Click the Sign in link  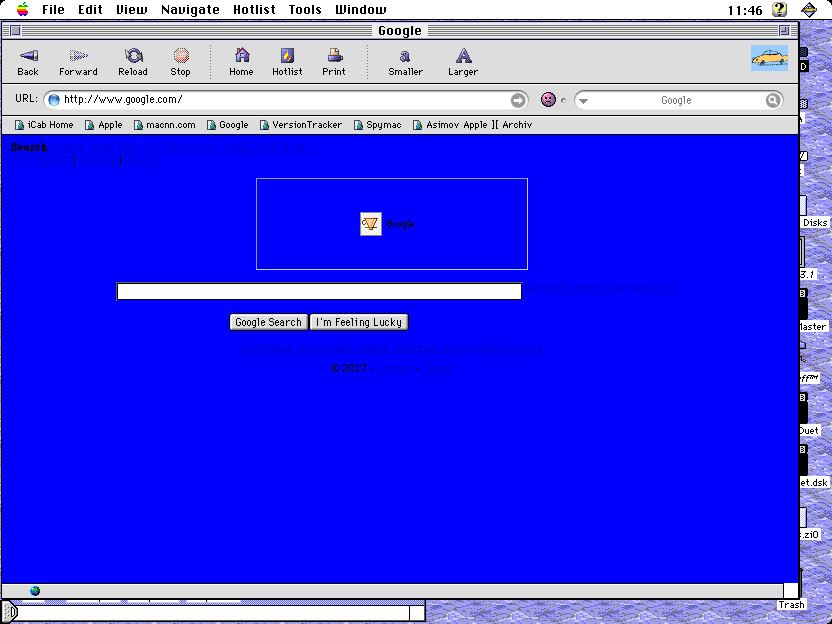[142, 159]
